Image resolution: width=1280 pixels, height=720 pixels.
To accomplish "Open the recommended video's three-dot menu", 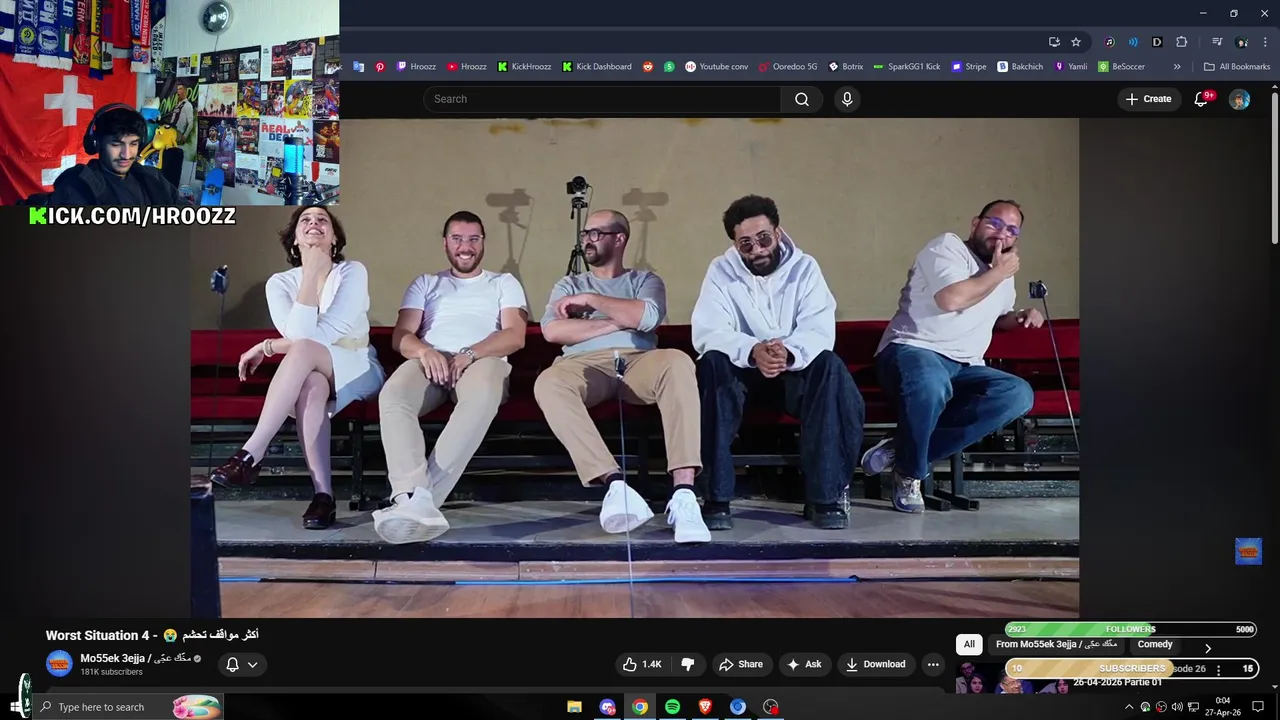I will tap(1218, 670).
